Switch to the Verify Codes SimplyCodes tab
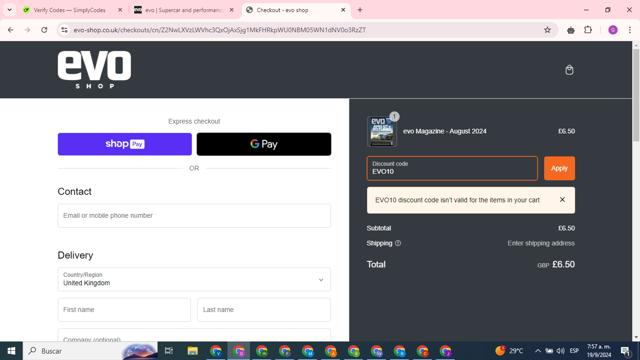The width and height of the screenshot is (640, 360). 69,10
